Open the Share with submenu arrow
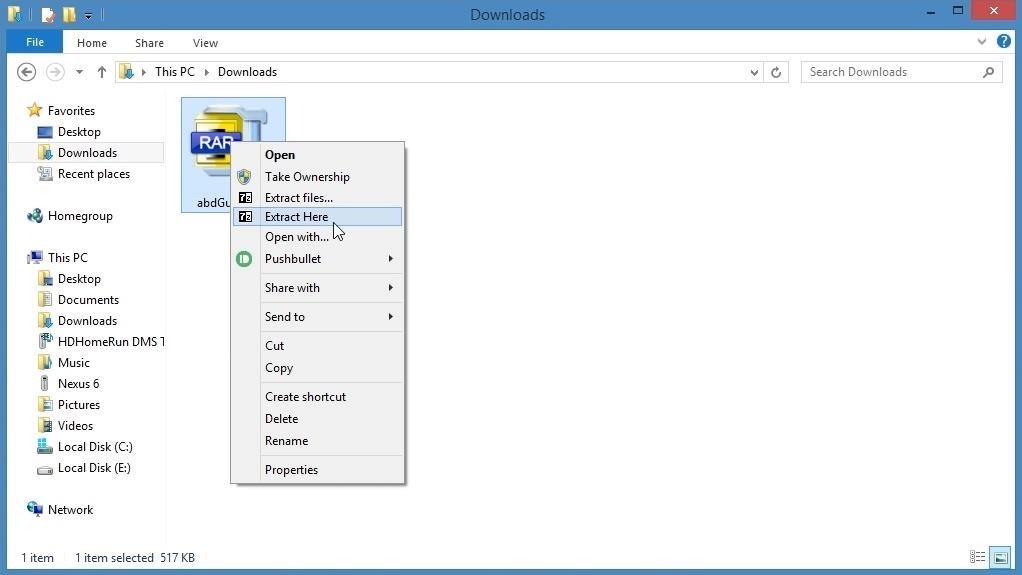The height and width of the screenshot is (575, 1022). (x=390, y=288)
